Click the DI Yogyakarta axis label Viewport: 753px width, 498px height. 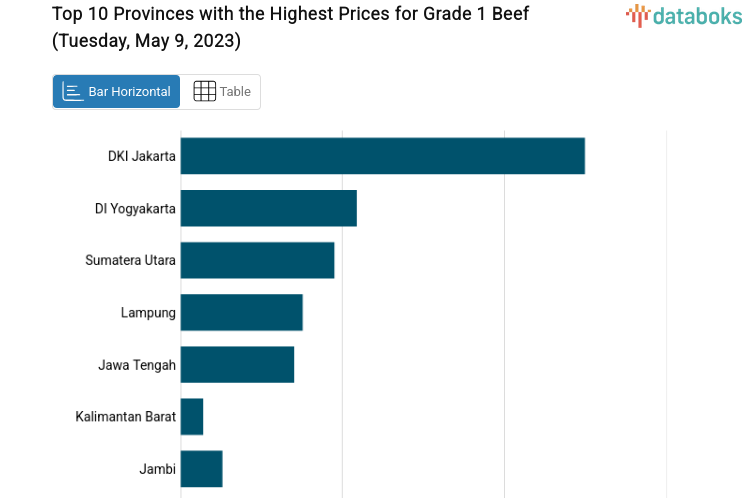pyautogui.click(x=135, y=208)
